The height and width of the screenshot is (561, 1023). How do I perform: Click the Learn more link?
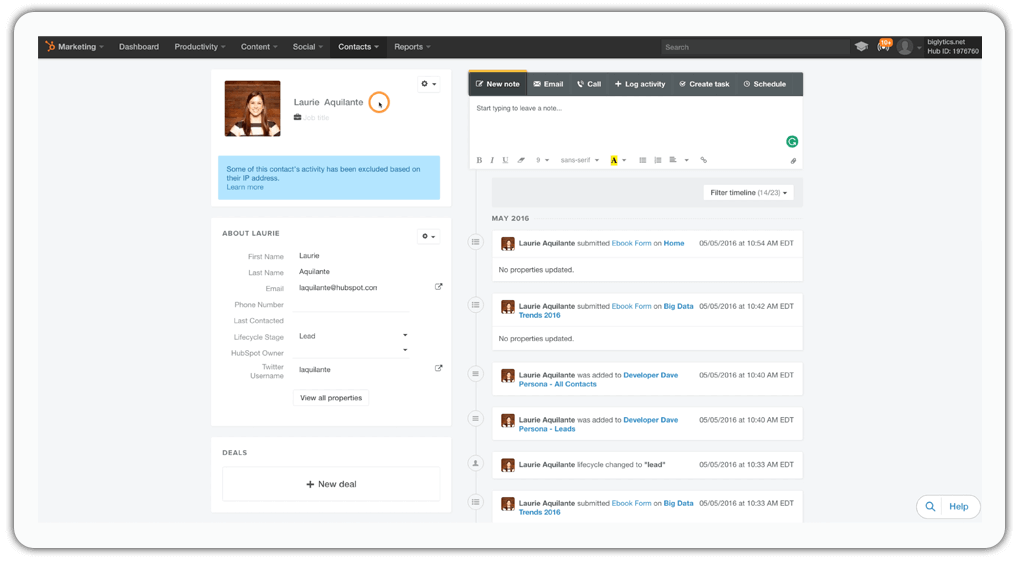click(x=245, y=187)
